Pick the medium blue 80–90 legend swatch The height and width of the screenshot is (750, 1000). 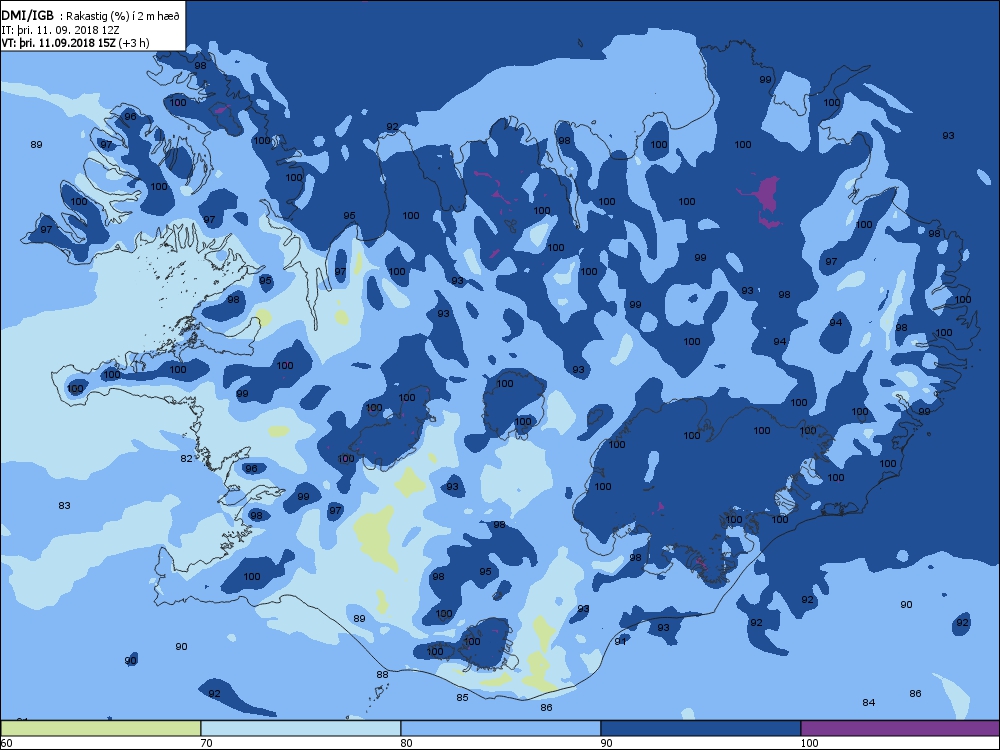click(501, 728)
